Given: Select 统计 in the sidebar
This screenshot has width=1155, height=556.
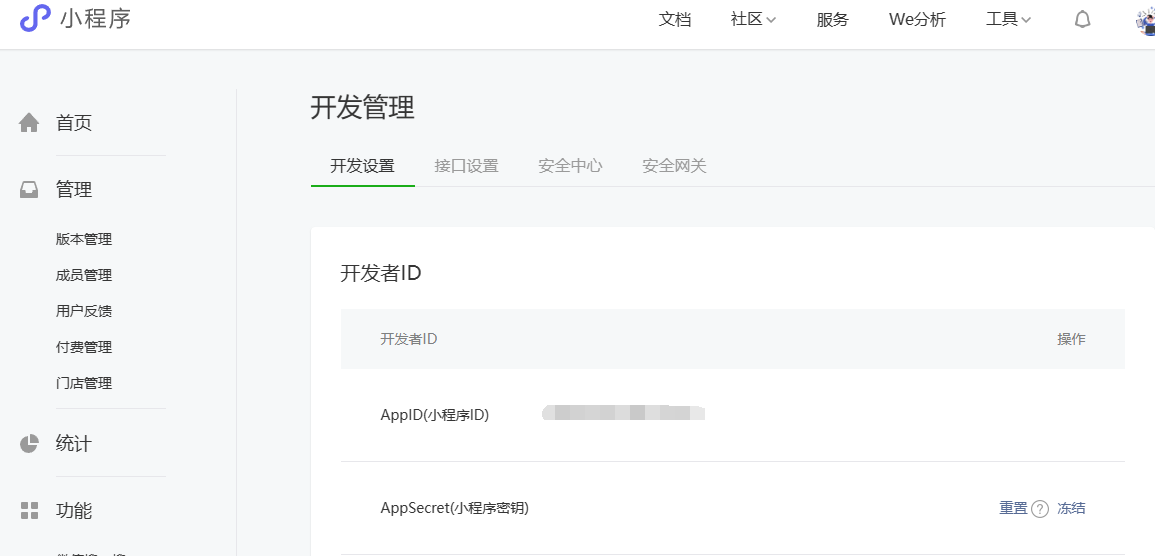Looking at the screenshot, I should pos(74,444).
